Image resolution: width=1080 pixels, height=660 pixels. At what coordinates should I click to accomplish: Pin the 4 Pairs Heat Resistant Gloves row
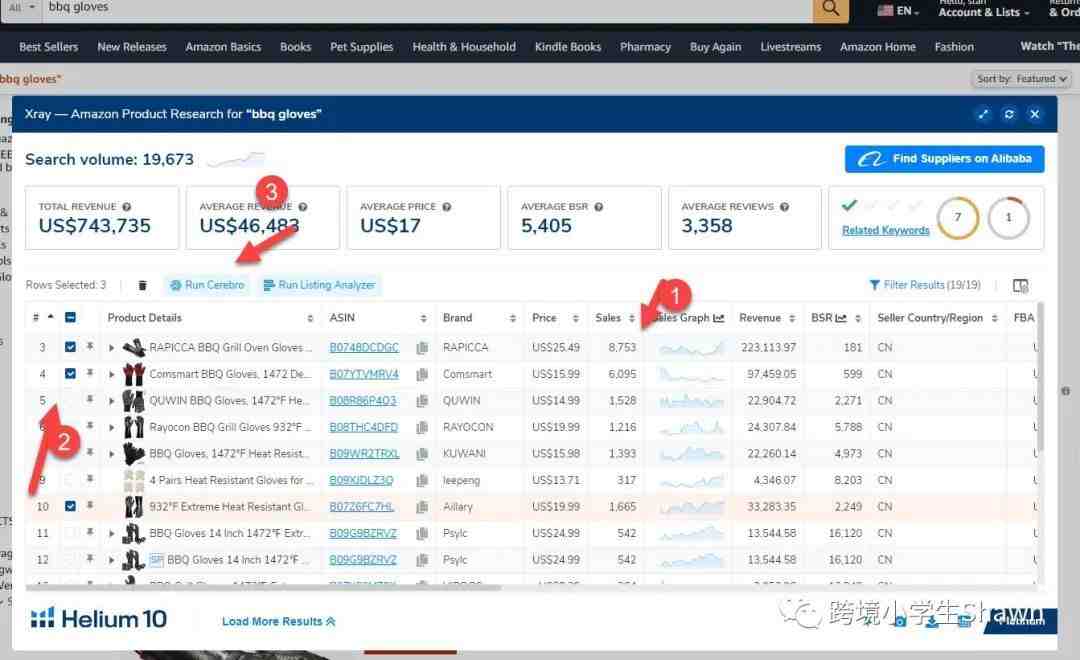pyautogui.click(x=90, y=479)
